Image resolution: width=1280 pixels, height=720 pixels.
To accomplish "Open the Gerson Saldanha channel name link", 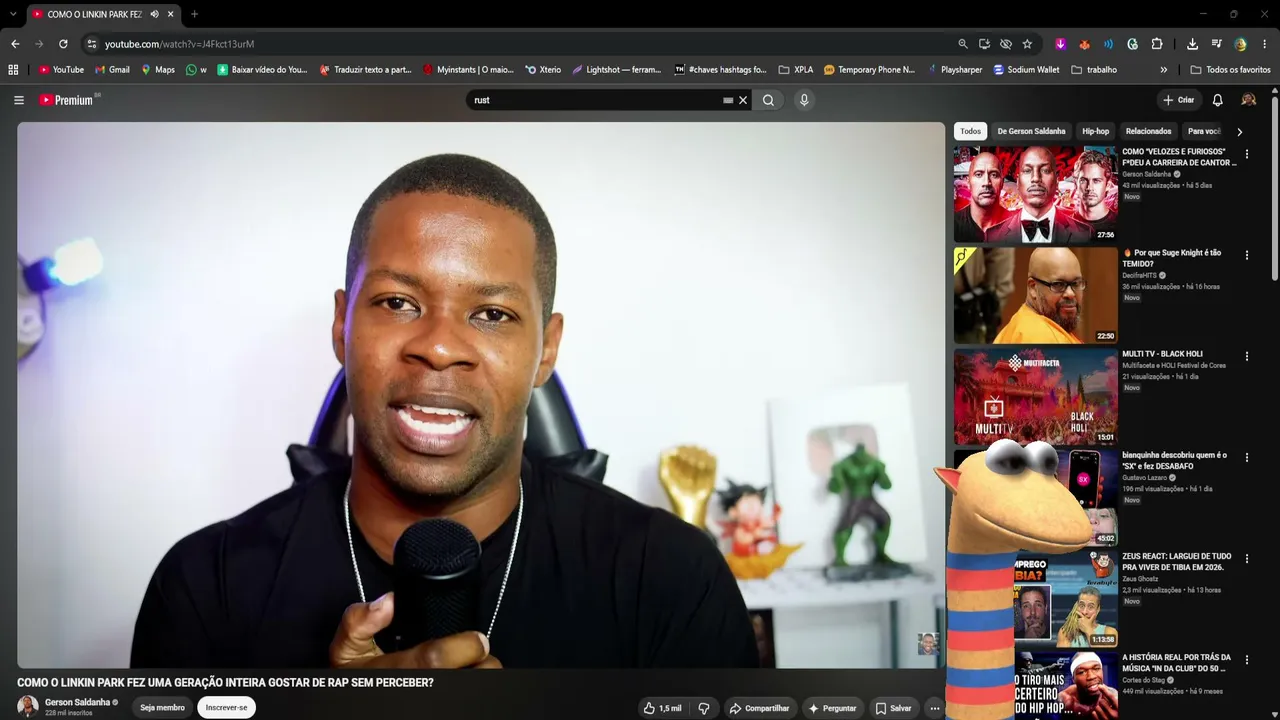I will (x=77, y=702).
